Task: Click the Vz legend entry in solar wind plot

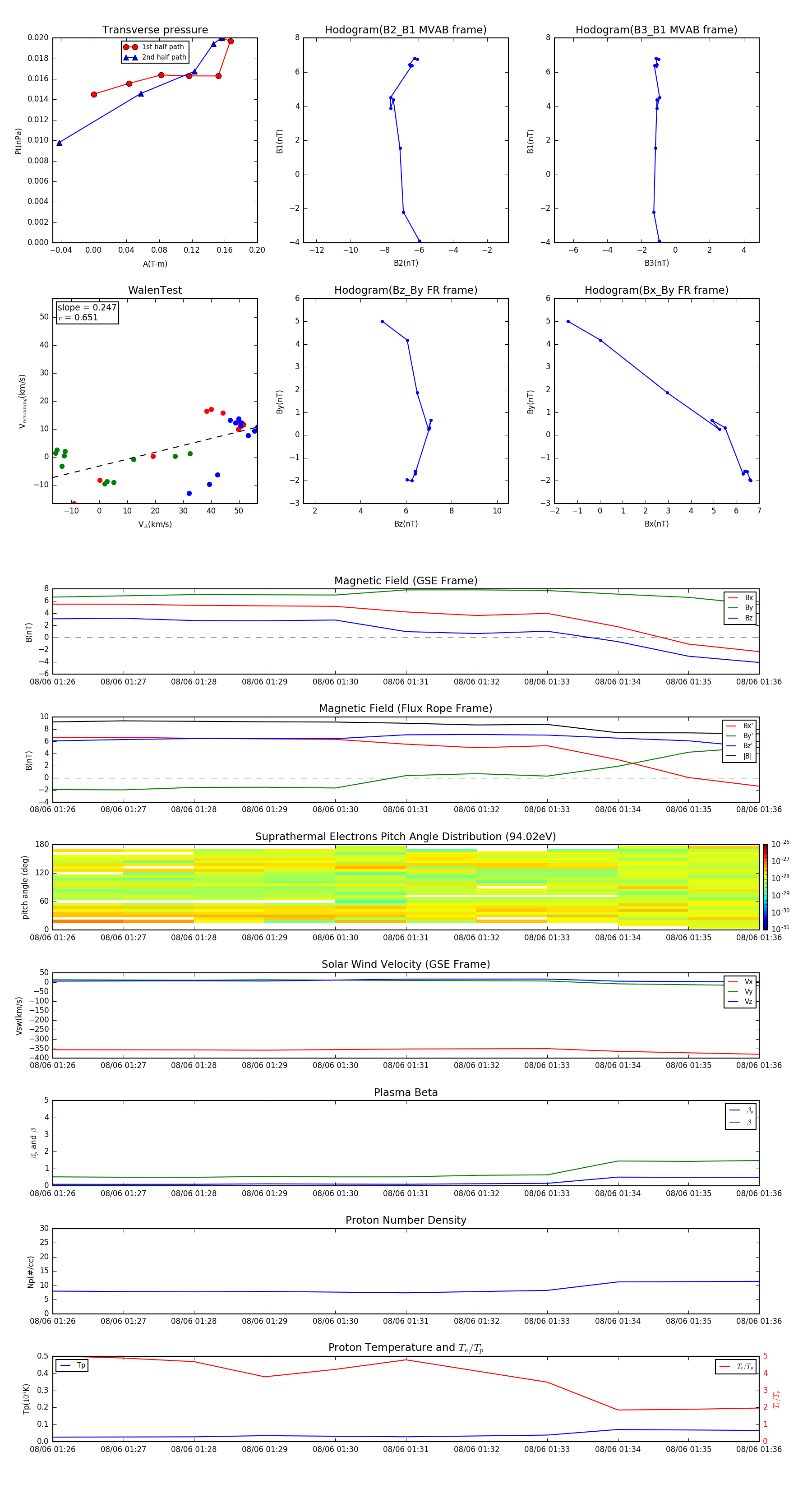Action: pyautogui.click(x=740, y=1001)
